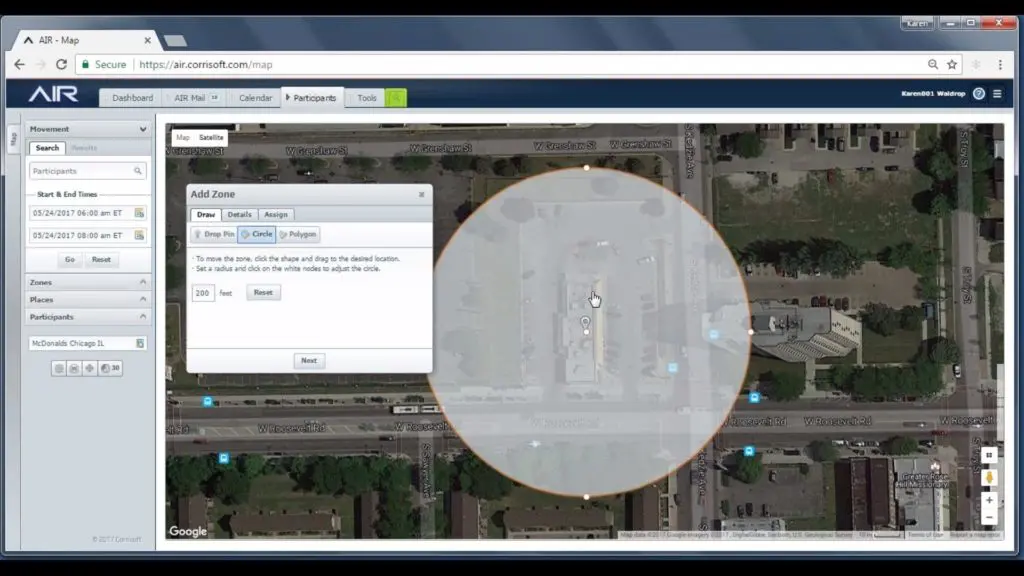The width and height of the screenshot is (1024, 576).
Task: Open the hamburger menu in the header
Action: pos(997,94)
